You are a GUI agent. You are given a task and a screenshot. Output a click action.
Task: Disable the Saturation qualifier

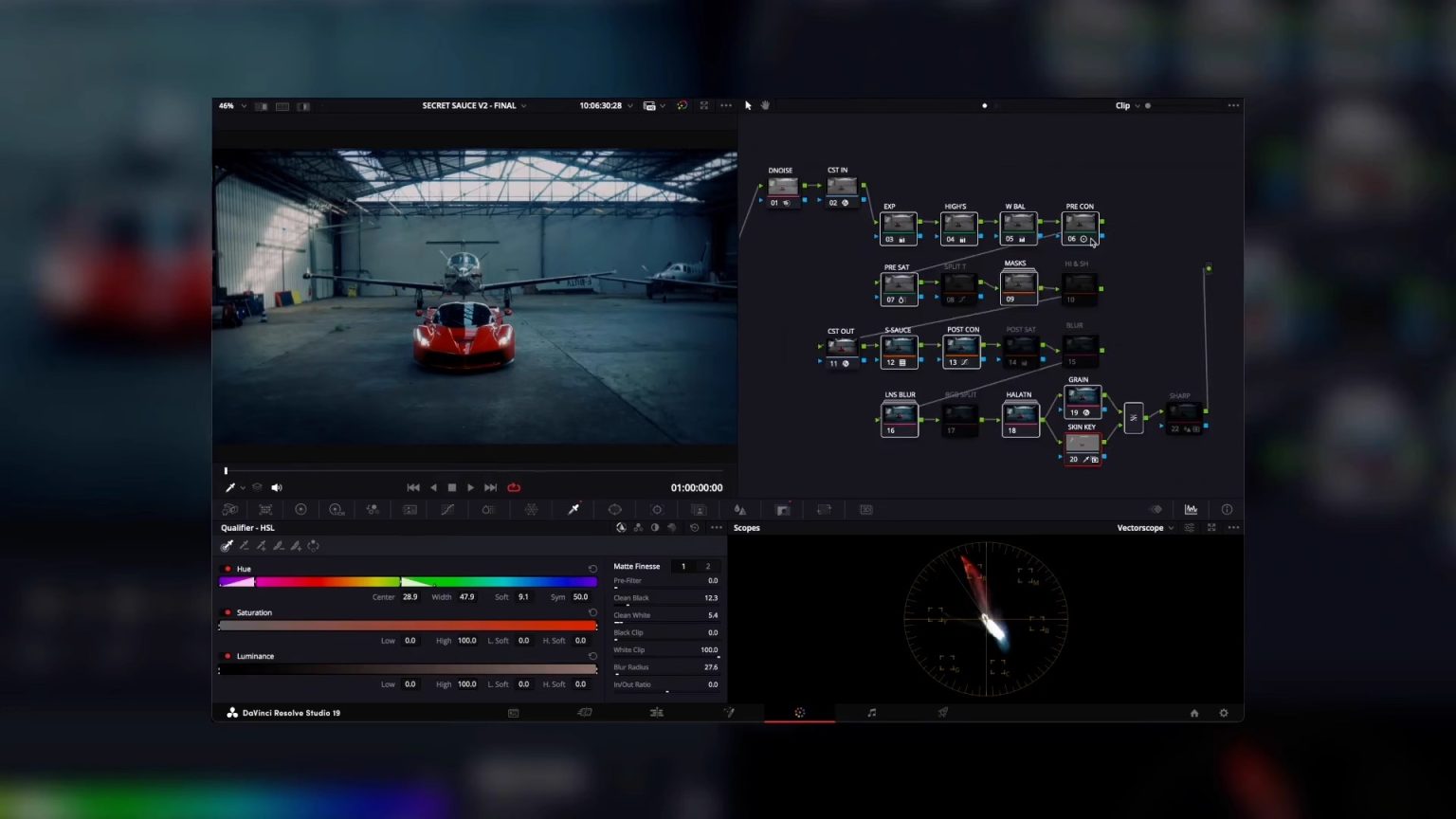point(227,612)
